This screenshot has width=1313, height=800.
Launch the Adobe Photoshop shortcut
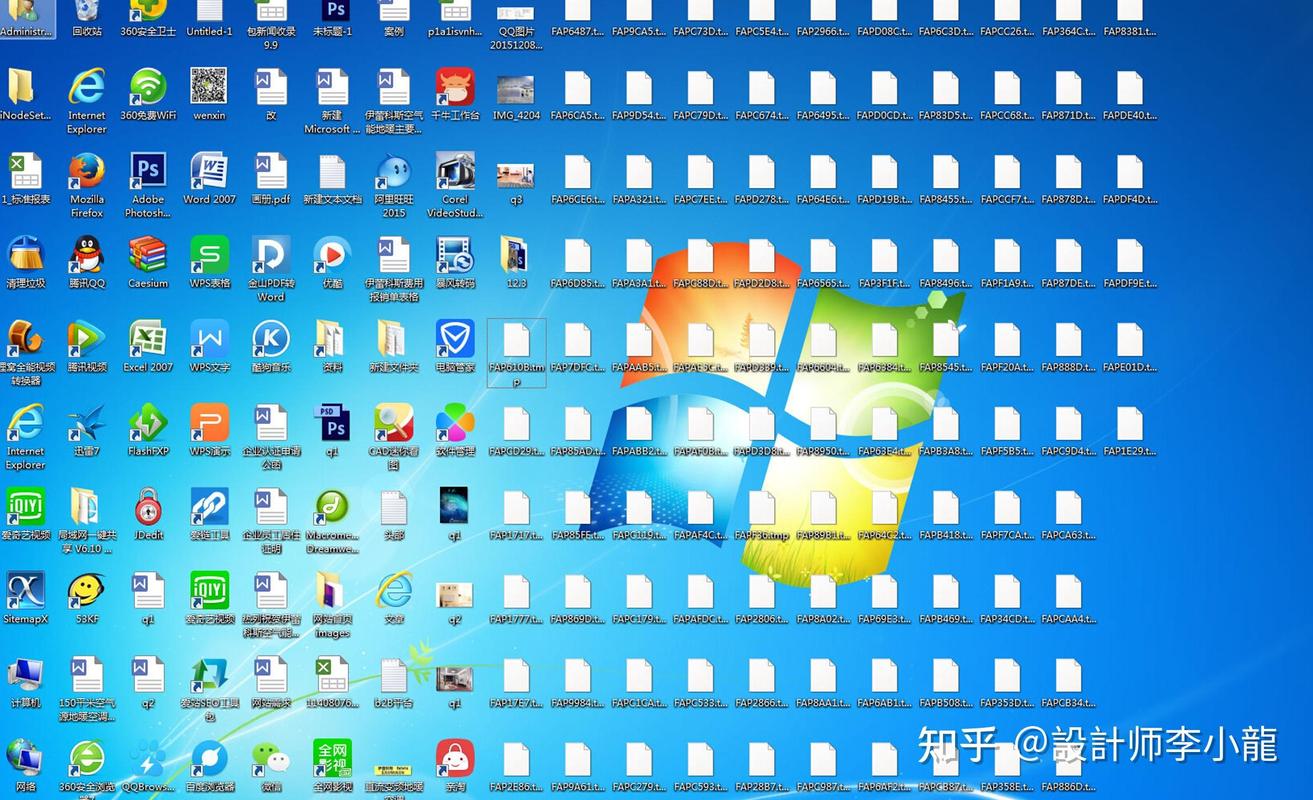148,172
